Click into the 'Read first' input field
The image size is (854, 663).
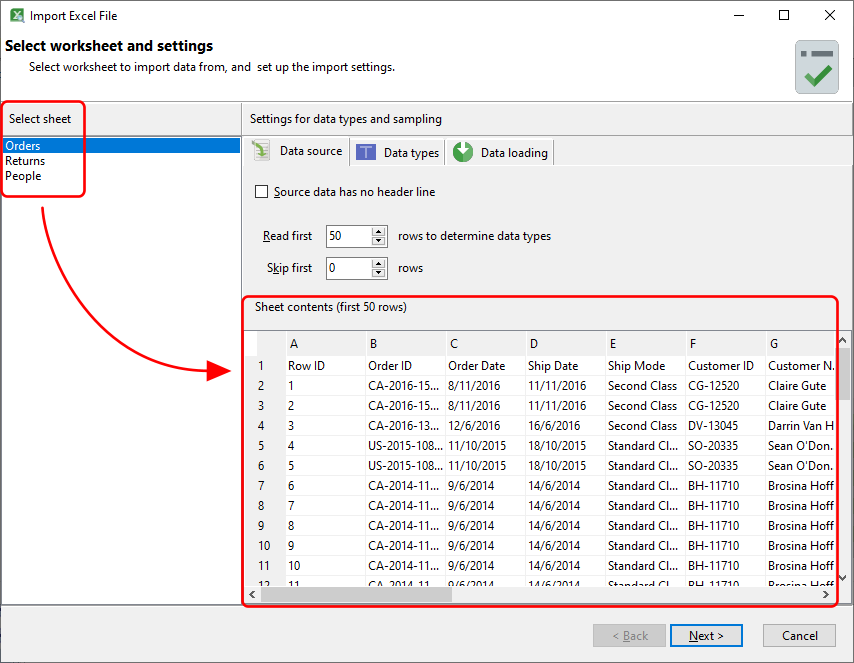(x=348, y=237)
